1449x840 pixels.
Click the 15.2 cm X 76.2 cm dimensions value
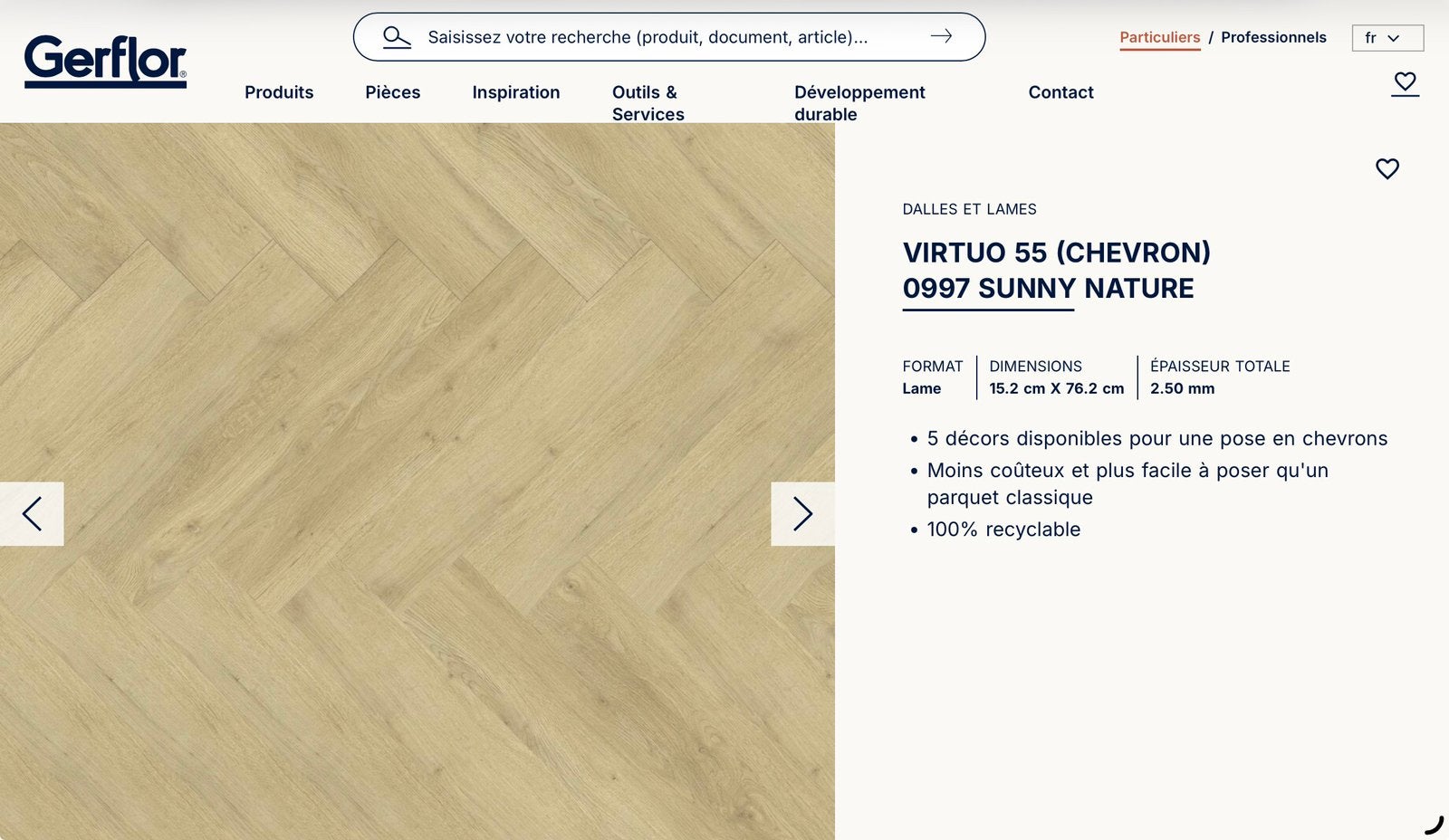[x=1056, y=388]
